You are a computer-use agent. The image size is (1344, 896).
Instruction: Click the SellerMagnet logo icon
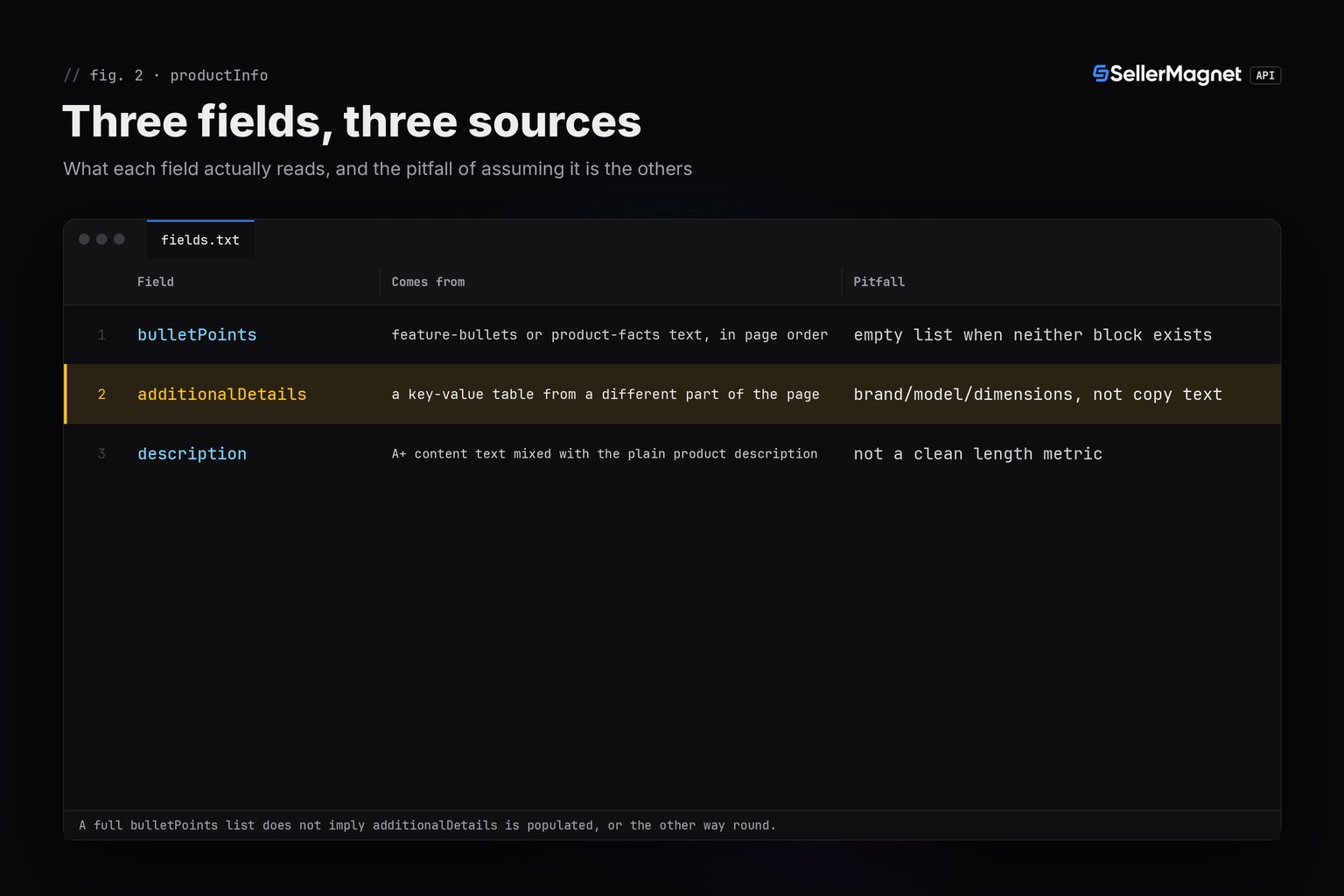pos(1101,74)
